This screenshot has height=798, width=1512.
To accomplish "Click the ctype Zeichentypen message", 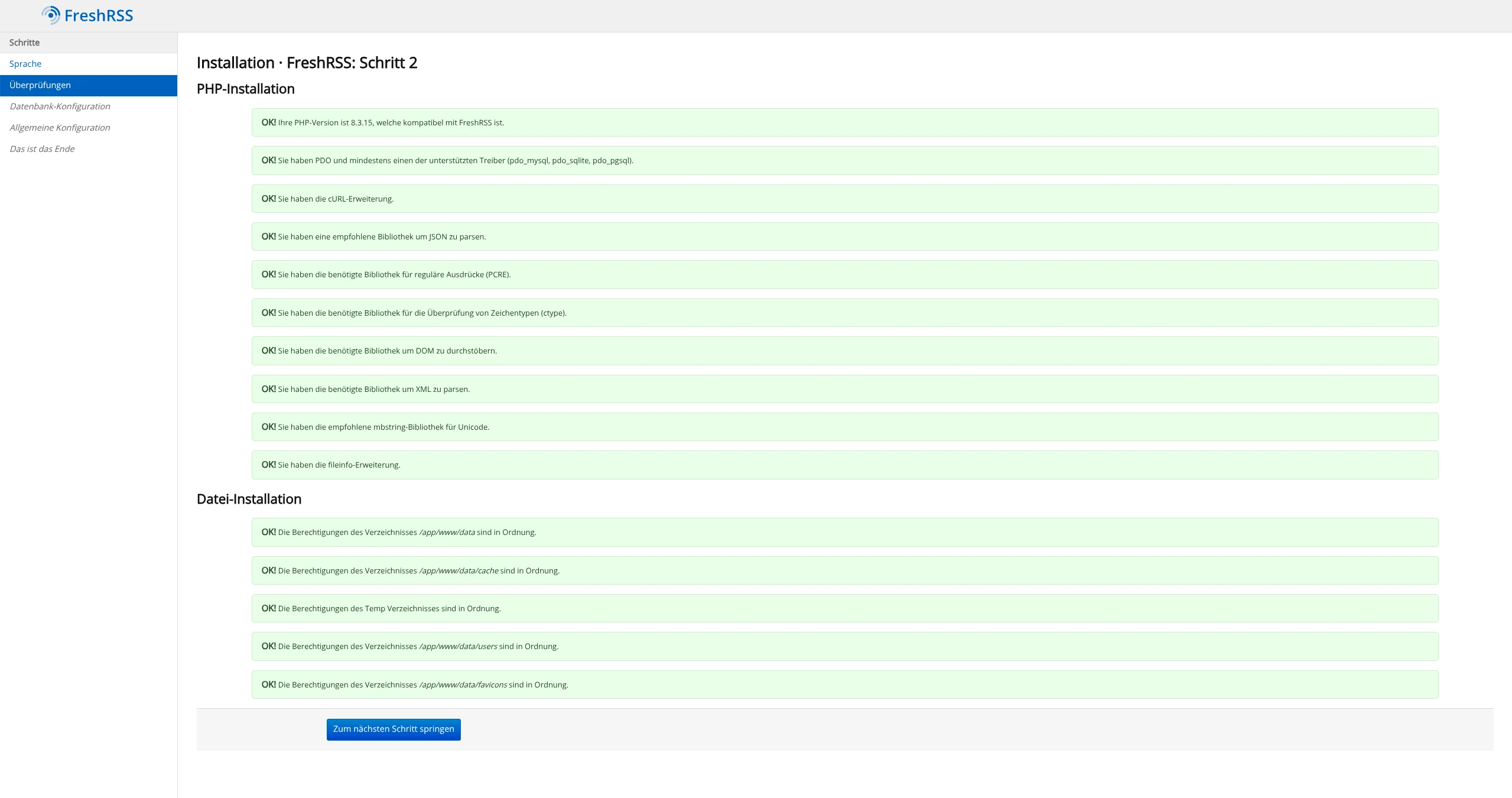I will (x=845, y=313).
